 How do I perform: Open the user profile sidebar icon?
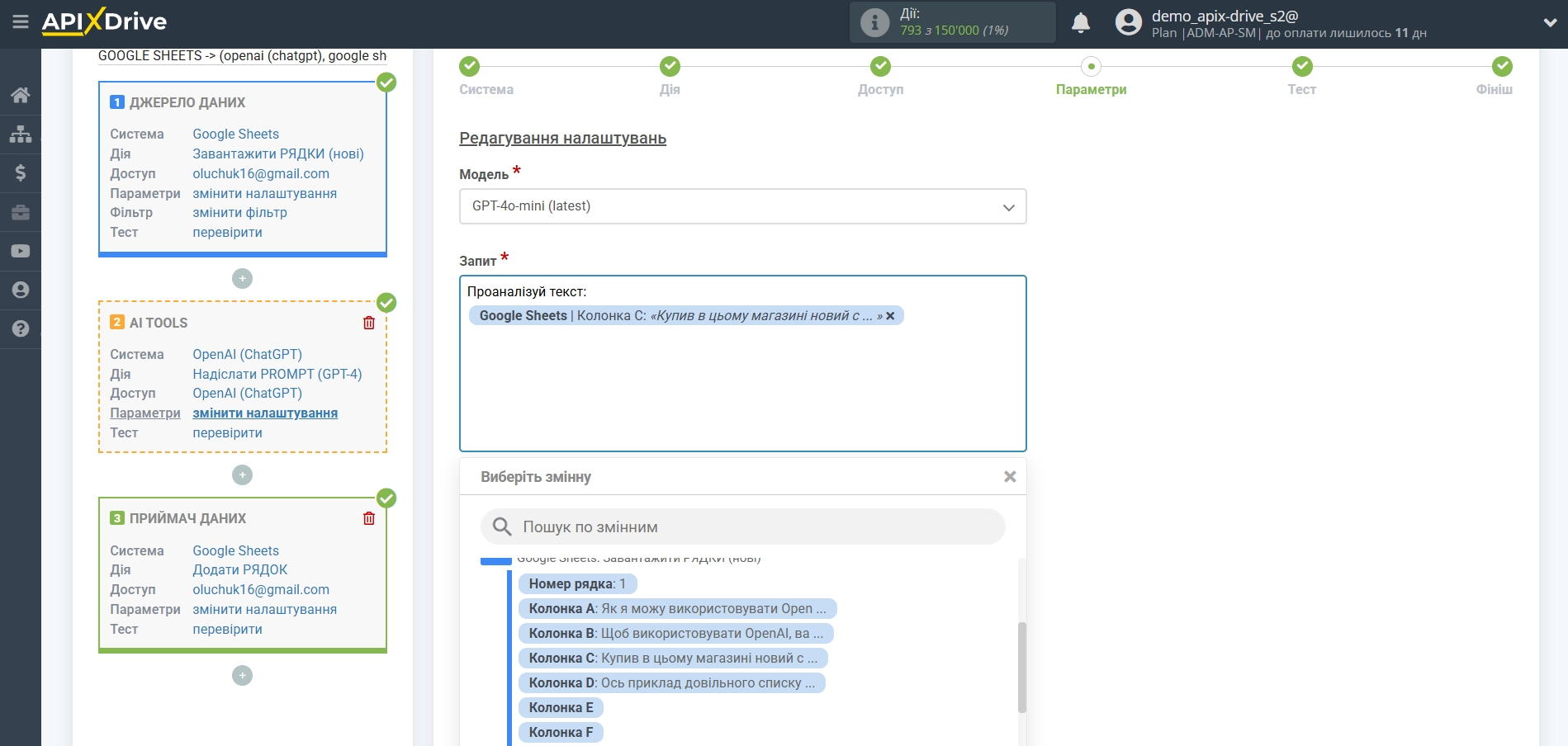pyautogui.click(x=21, y=290)
